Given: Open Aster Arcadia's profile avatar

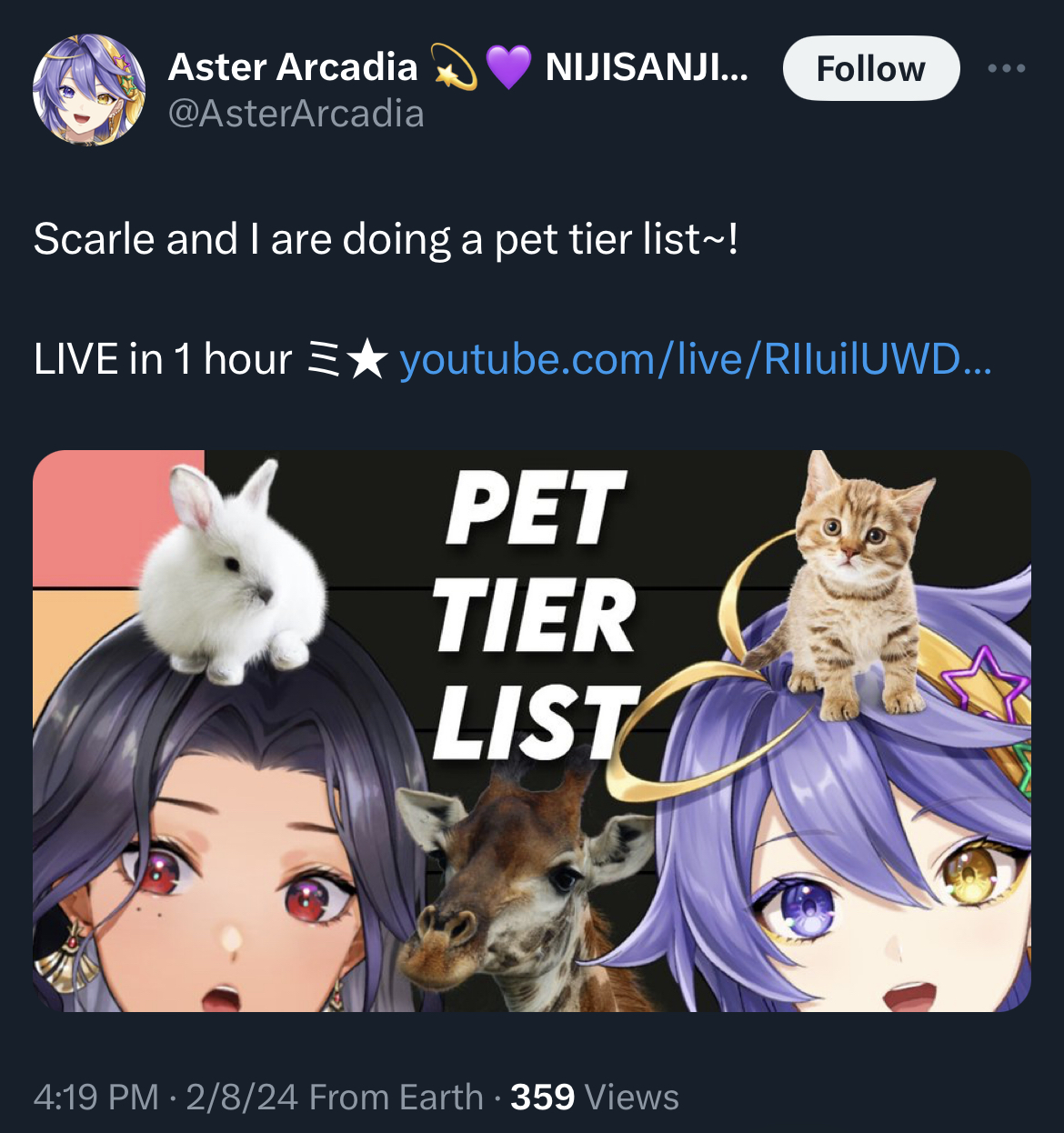Looking at the screenshot, I should click(x=89, y=90).
